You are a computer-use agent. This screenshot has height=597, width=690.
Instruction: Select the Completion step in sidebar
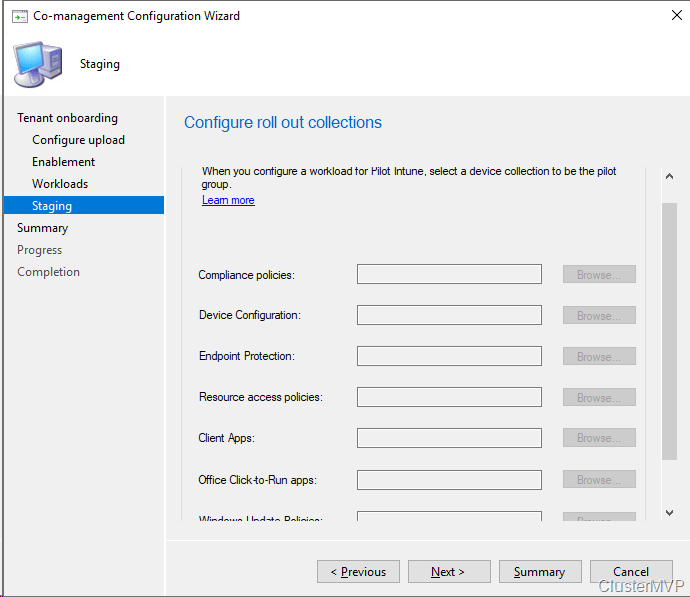(x=48, y=272)
